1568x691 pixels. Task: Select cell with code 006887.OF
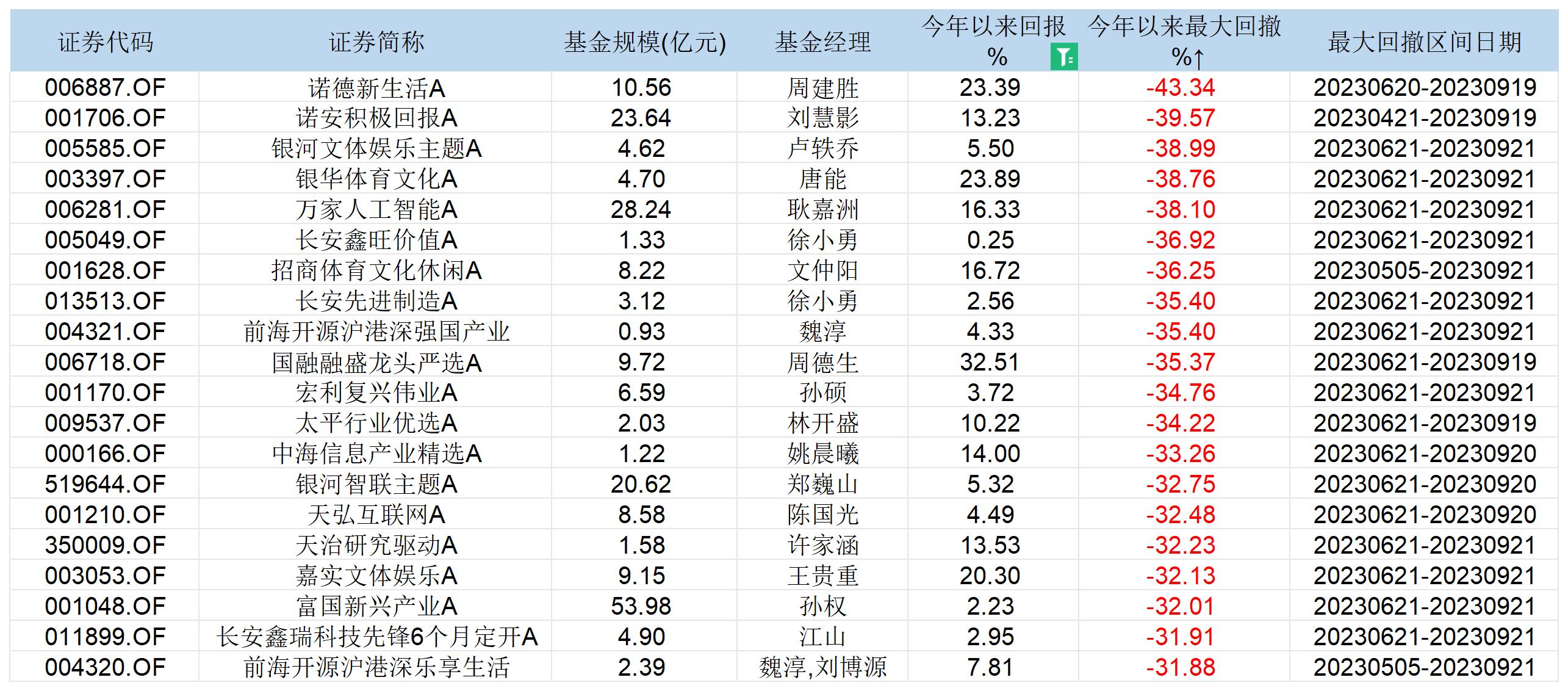[105, 87]
